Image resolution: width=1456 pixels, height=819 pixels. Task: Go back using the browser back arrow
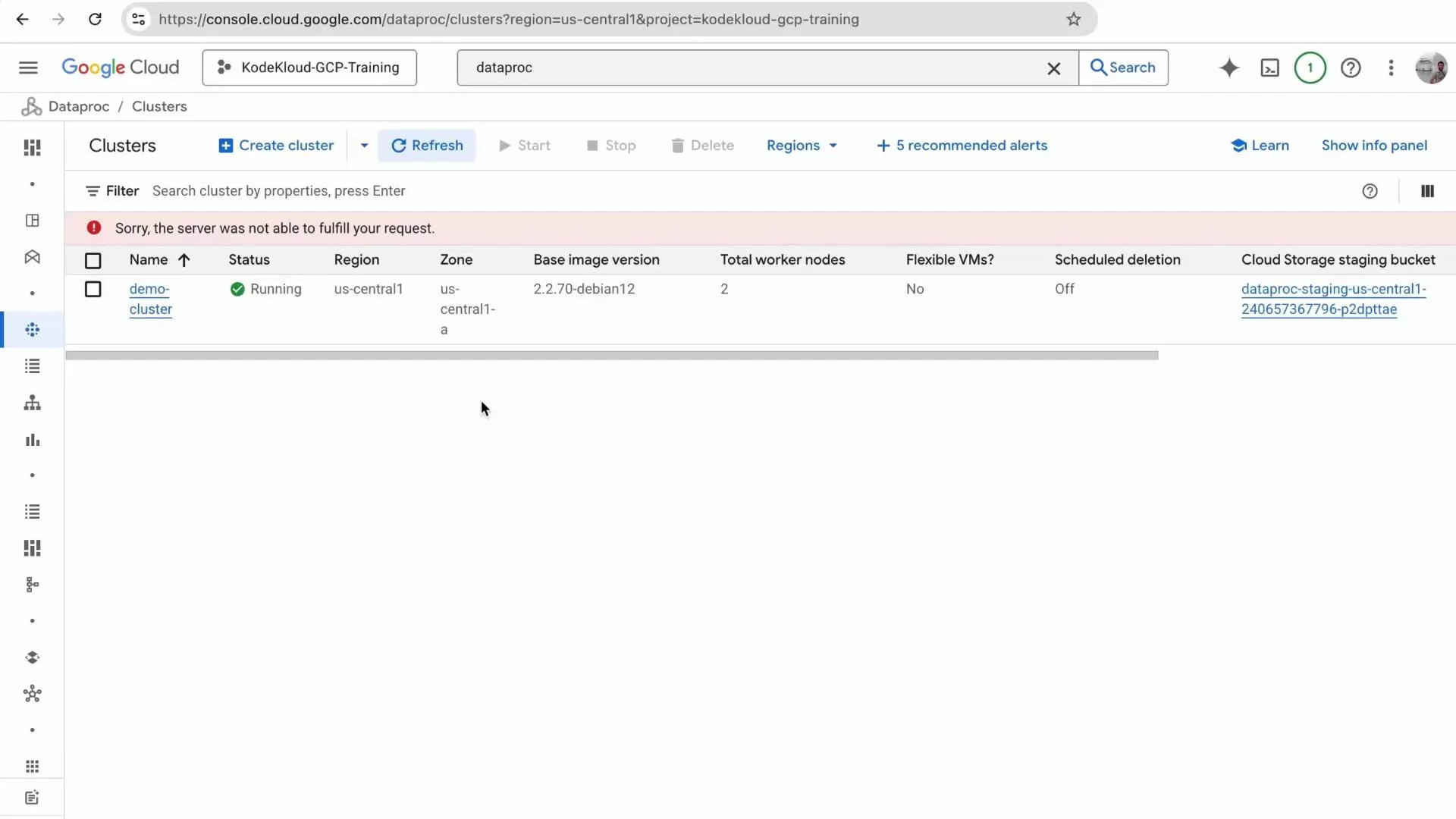point(23,20)
